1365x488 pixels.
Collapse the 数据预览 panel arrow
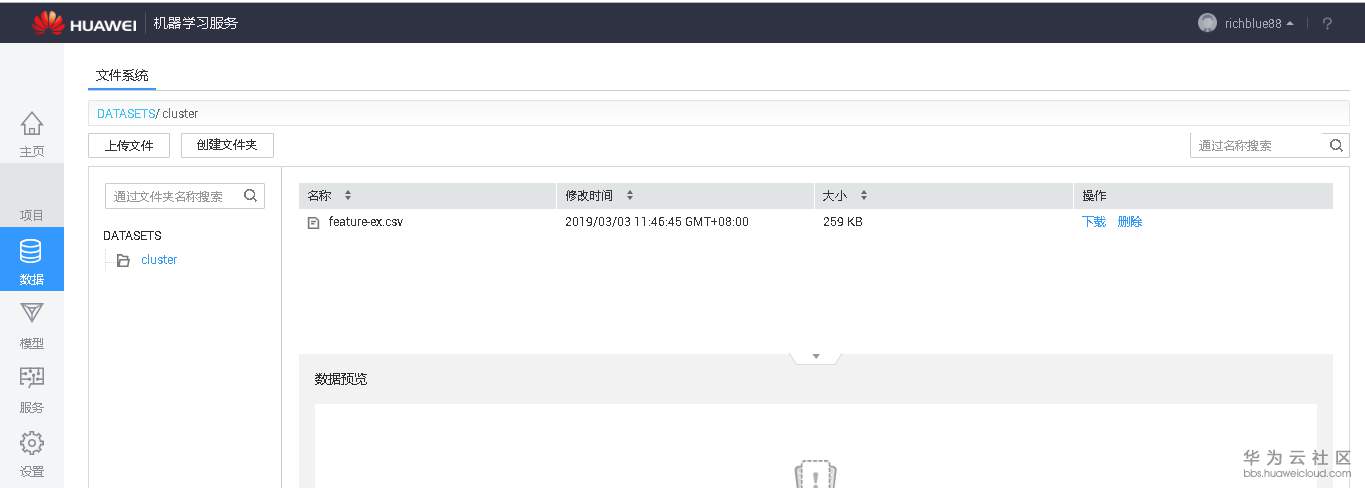[816, 356]
